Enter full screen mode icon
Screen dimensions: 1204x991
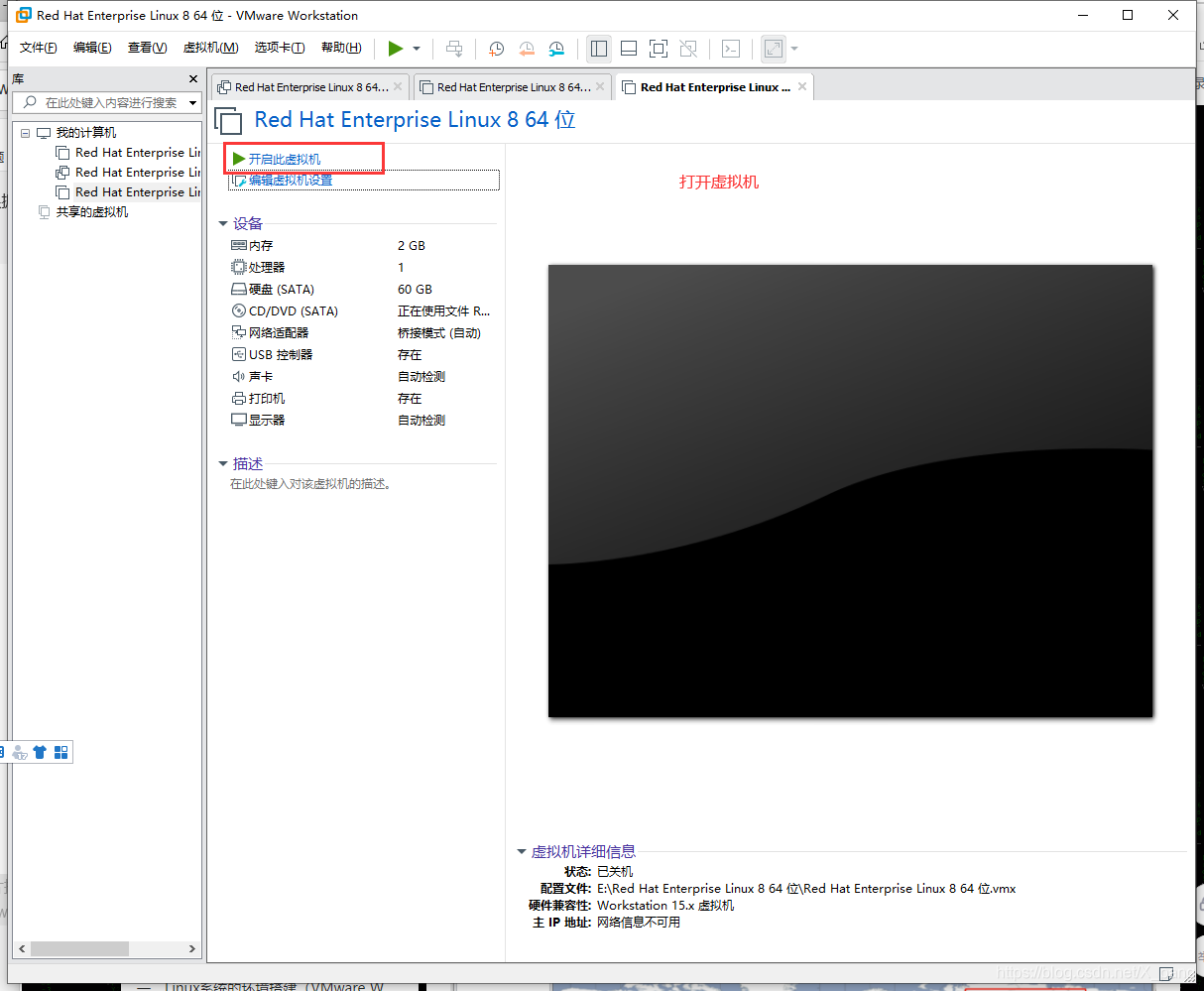tap(659, 48)
